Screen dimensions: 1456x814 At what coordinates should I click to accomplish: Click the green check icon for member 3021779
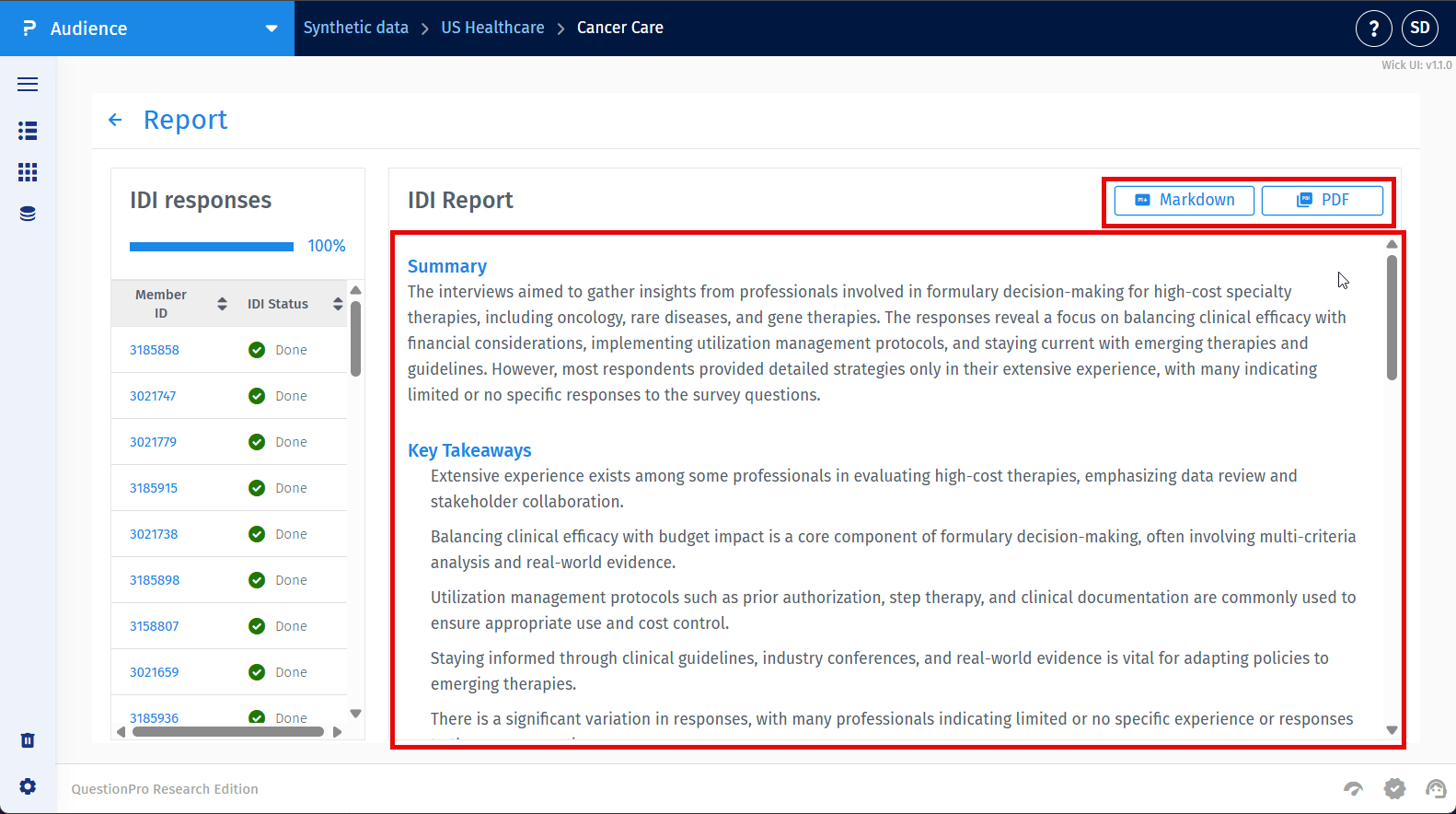coord(257,442)
